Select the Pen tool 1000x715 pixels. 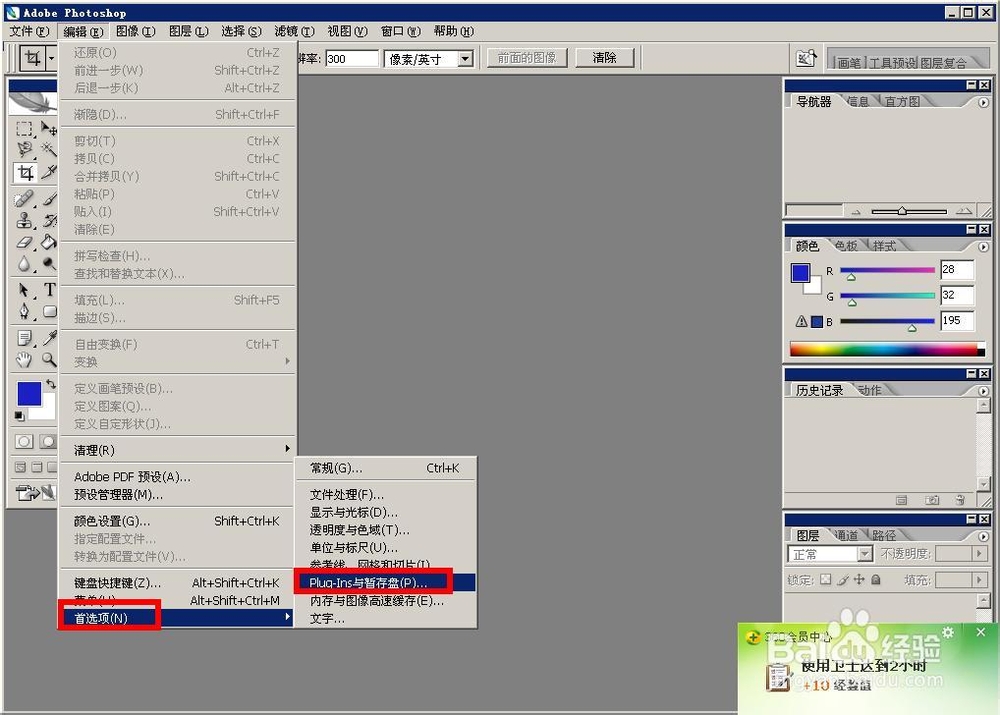coord(24,312)
